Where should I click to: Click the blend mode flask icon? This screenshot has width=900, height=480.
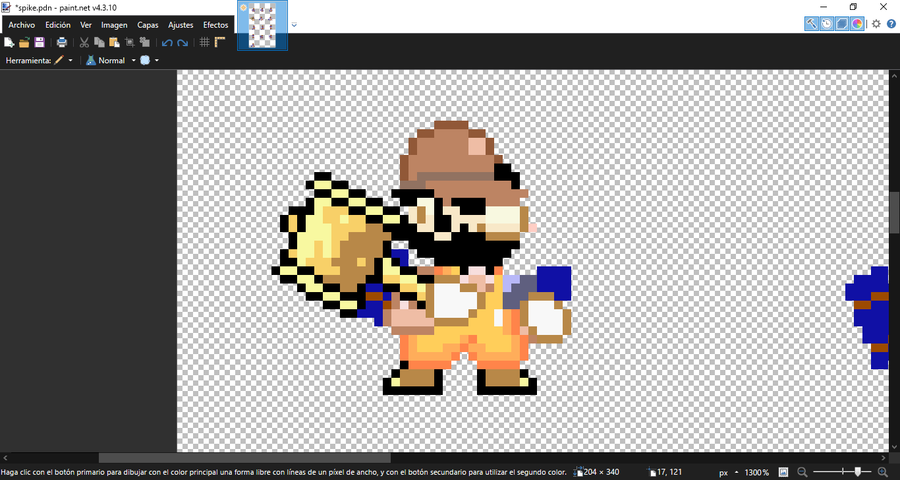91,60
